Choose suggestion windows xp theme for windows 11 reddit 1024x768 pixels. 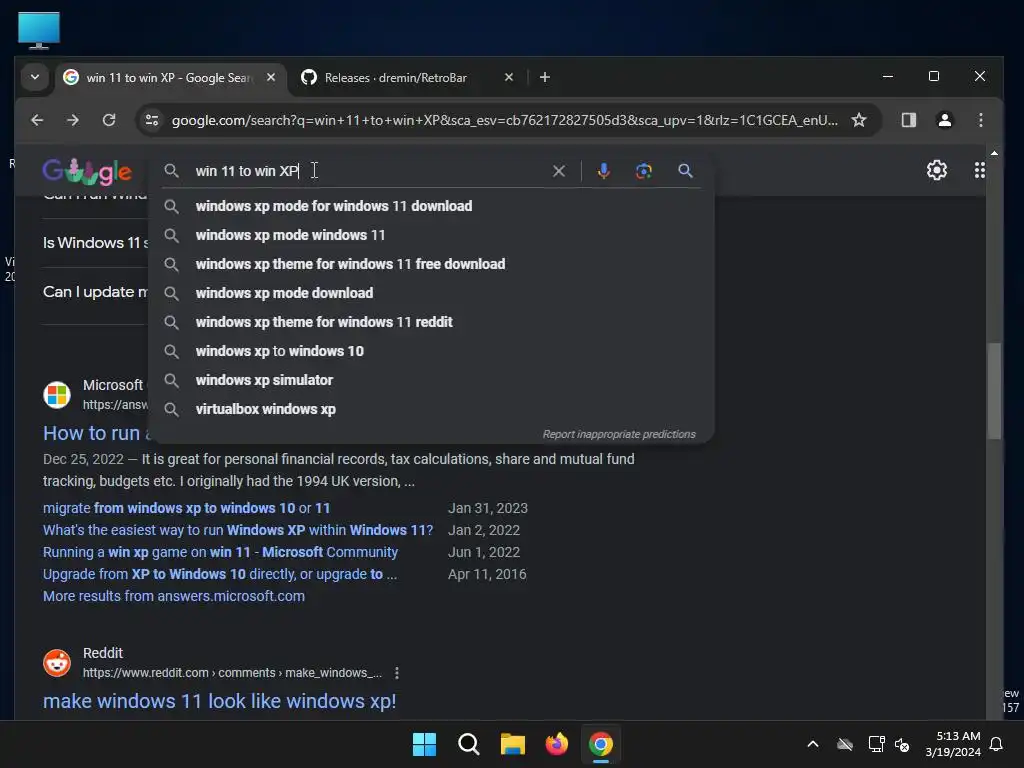[x=431, y=322]
